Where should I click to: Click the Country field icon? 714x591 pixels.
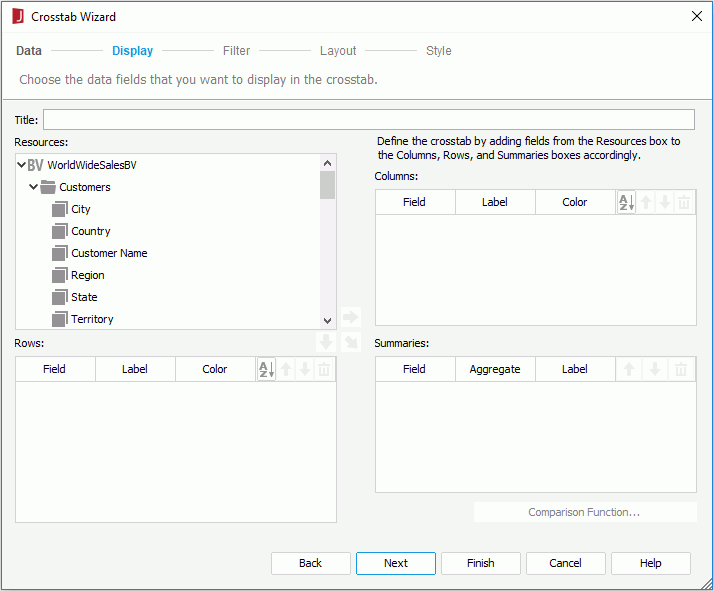(x=60, y=231)
